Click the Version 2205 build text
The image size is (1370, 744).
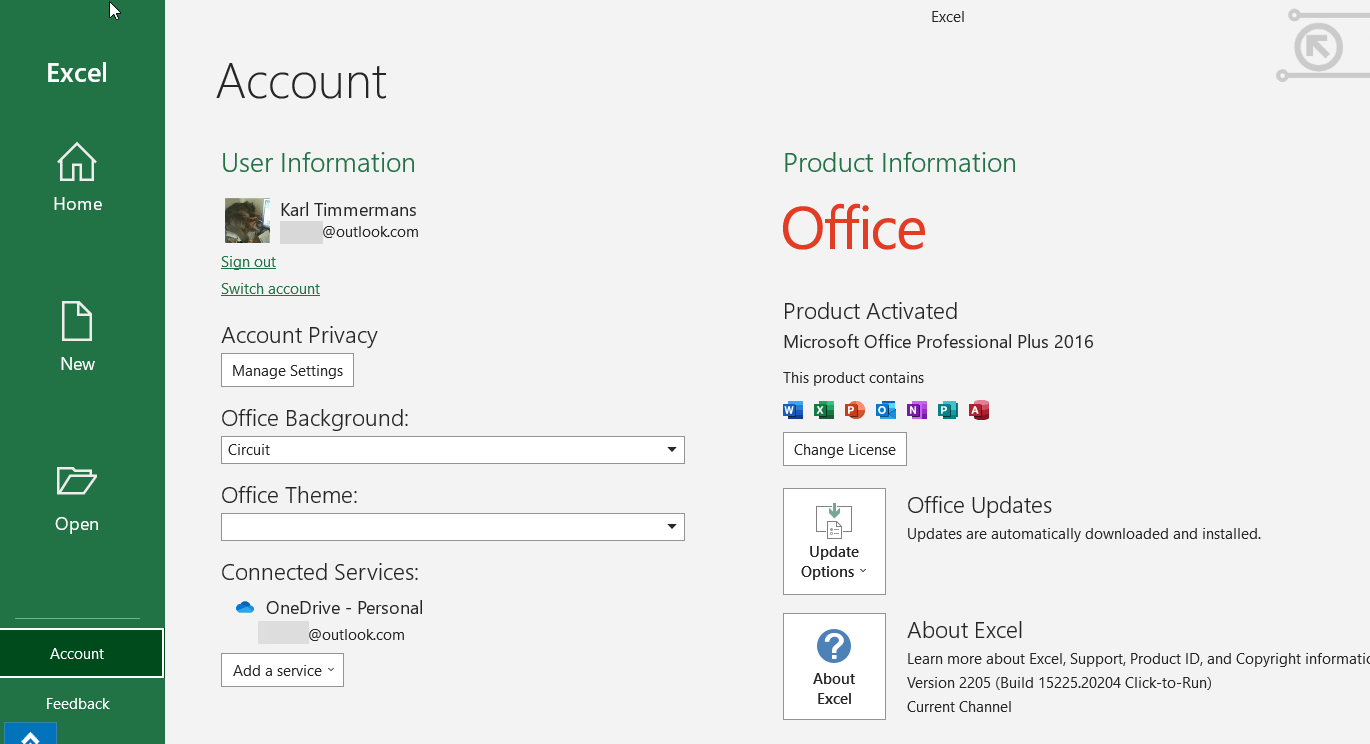1059,683
